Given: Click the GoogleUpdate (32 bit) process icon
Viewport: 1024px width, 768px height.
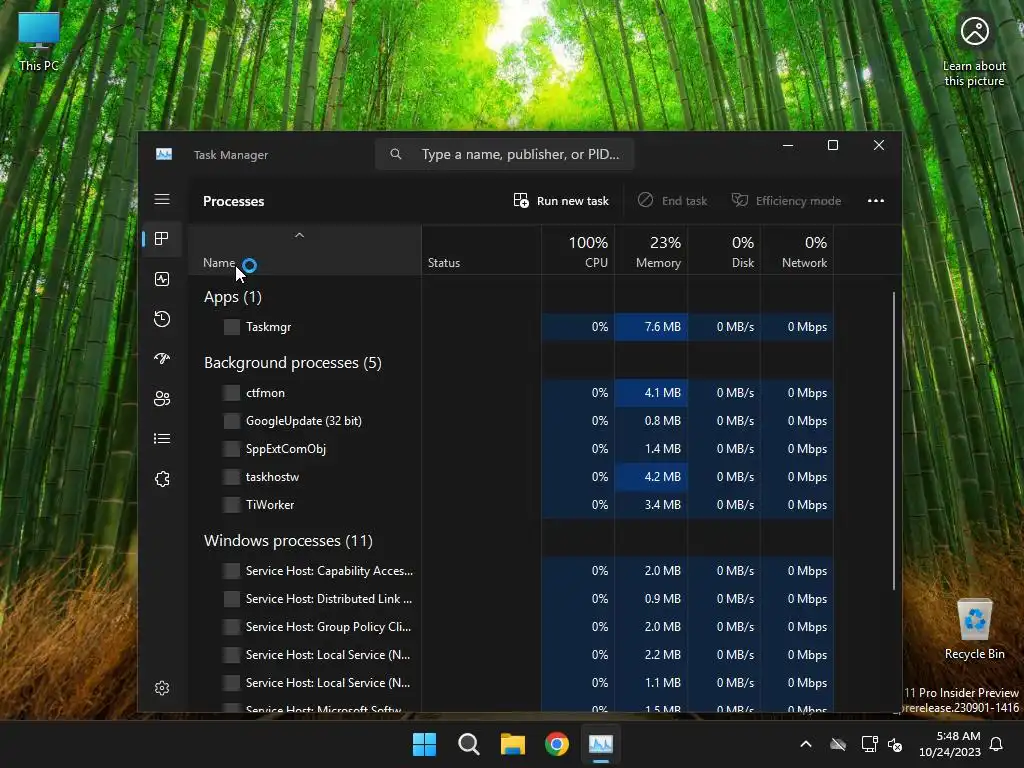Looking at the screenshot, I should click(x=232, y=421).
